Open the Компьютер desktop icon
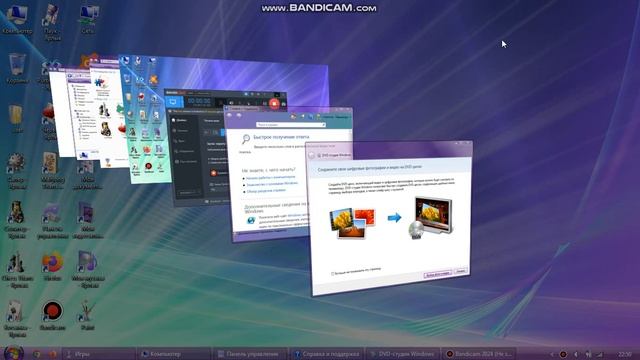 [x=16, y=19]
